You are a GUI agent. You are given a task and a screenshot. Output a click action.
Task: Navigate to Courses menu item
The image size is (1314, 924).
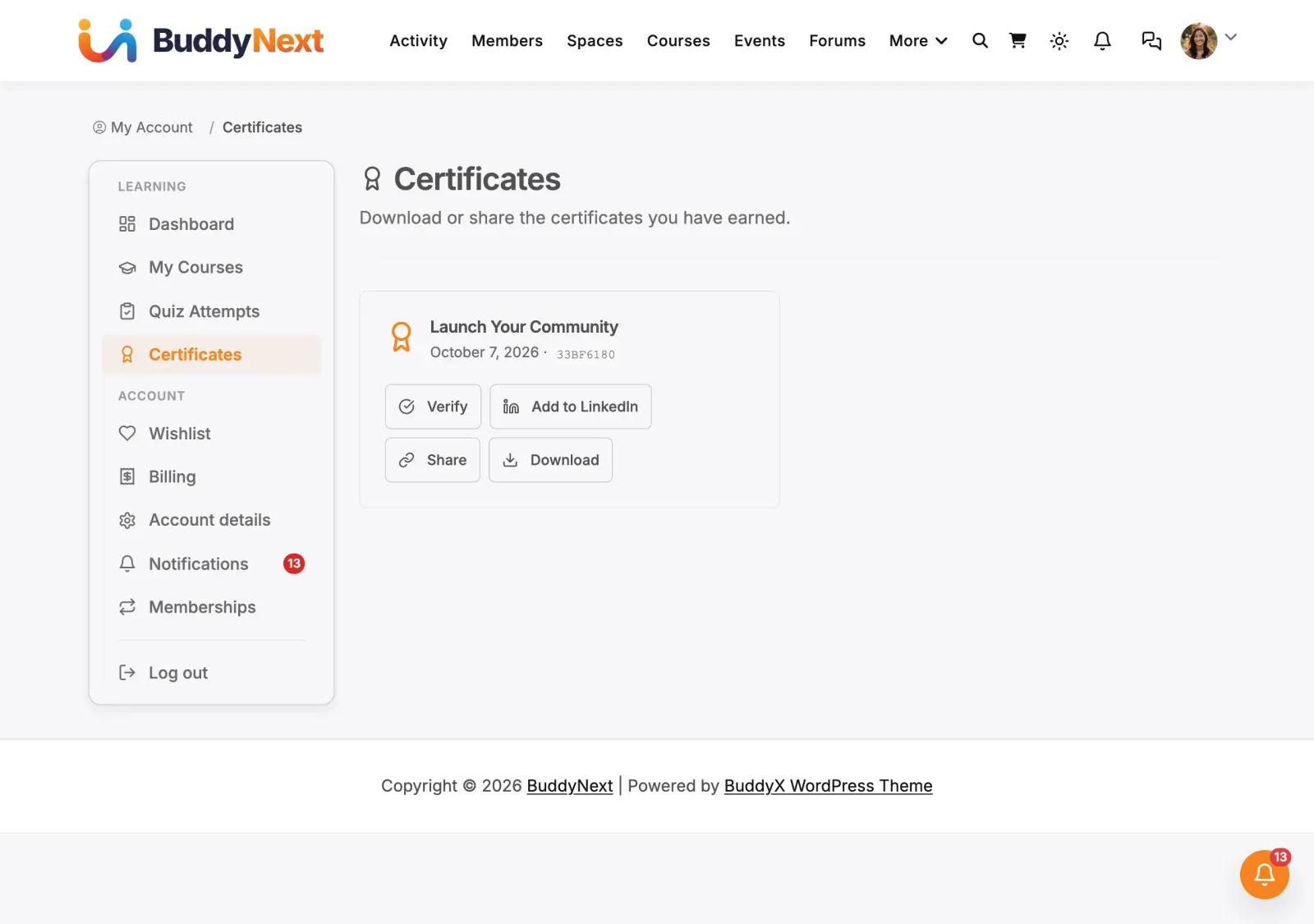678,41
